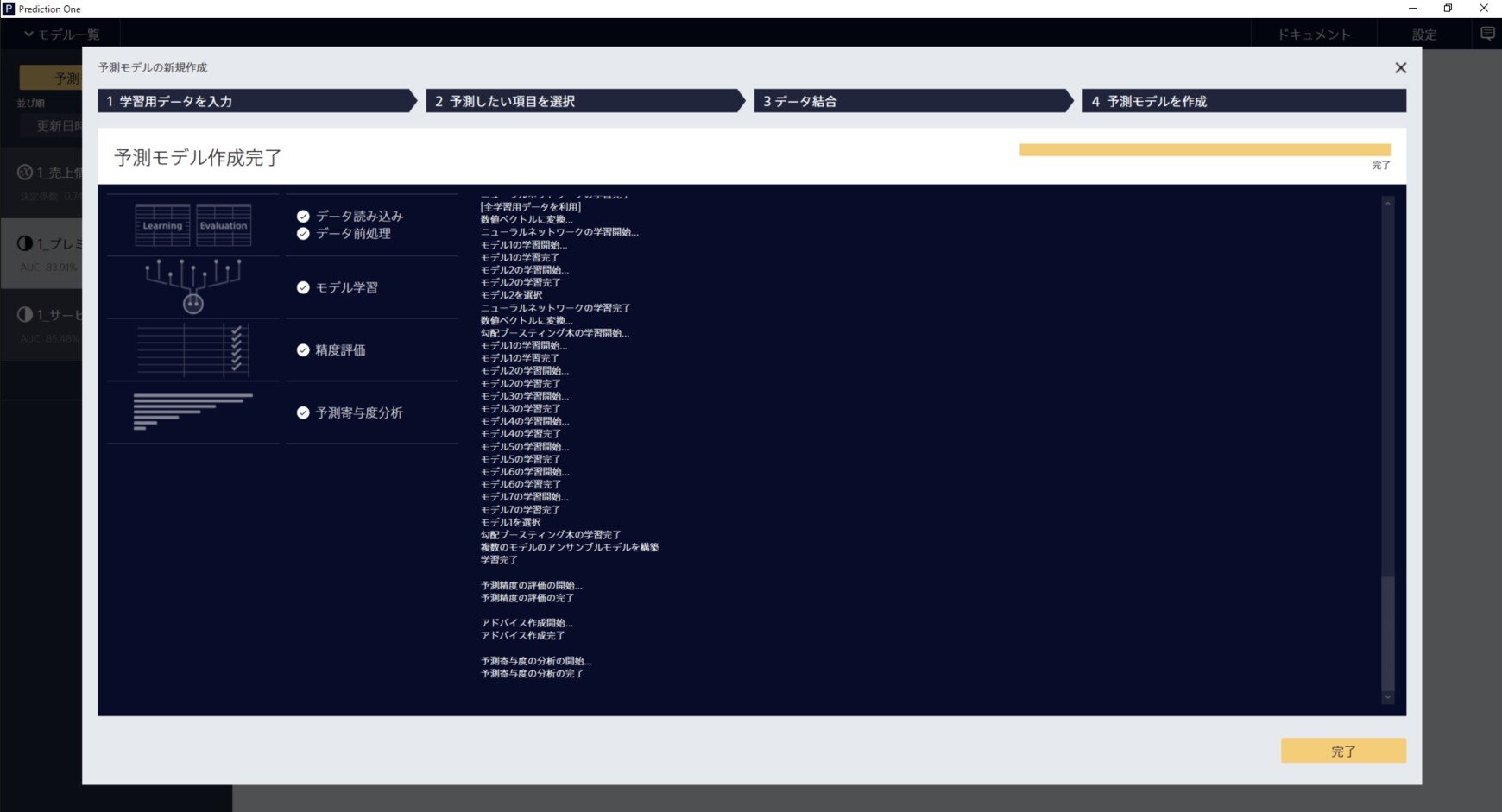Click the prediction contribution bar chart icon
Viewport: 1502px width, 812px height.
point(192,412)
